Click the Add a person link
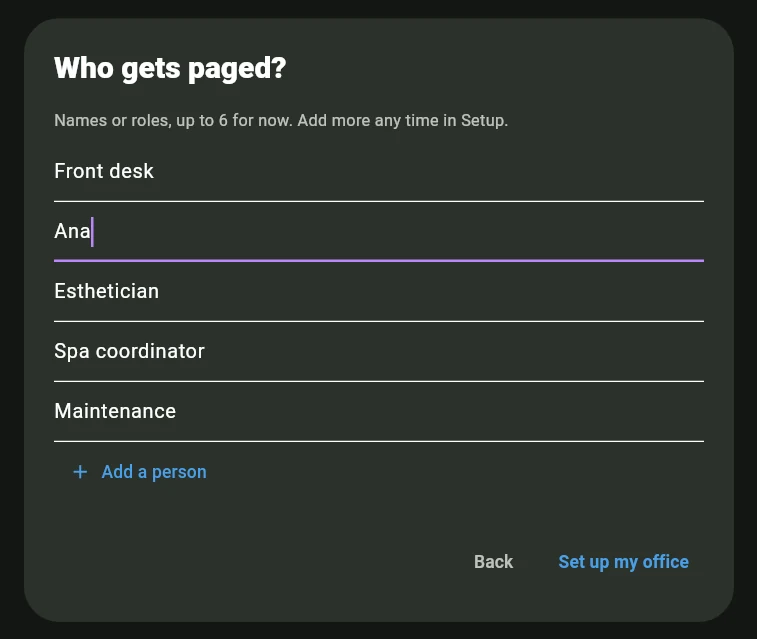 140,472
